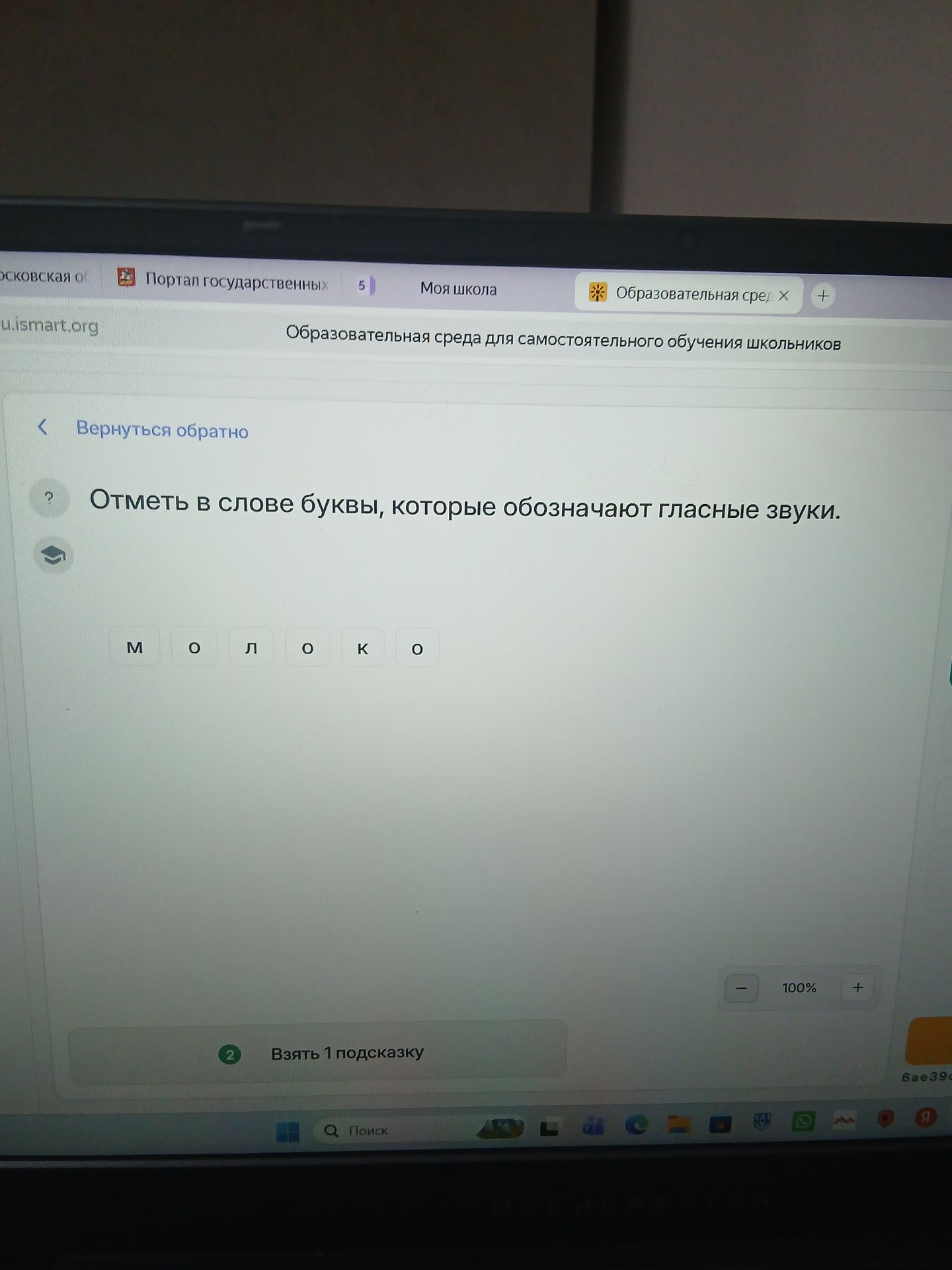The image size is (952, 1270).
Task: Click the ismart.org address field
Action: pyautogui.click(x=50, y=326)
